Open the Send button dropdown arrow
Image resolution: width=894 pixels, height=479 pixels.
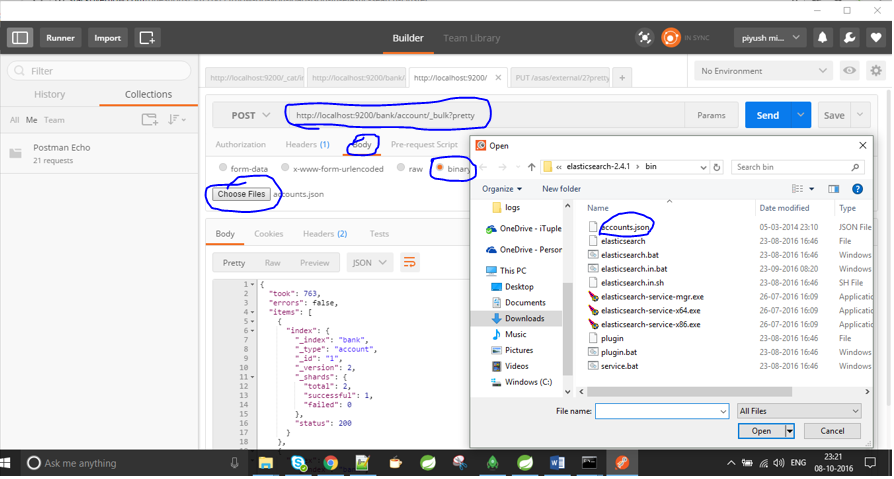pos(800,115)
